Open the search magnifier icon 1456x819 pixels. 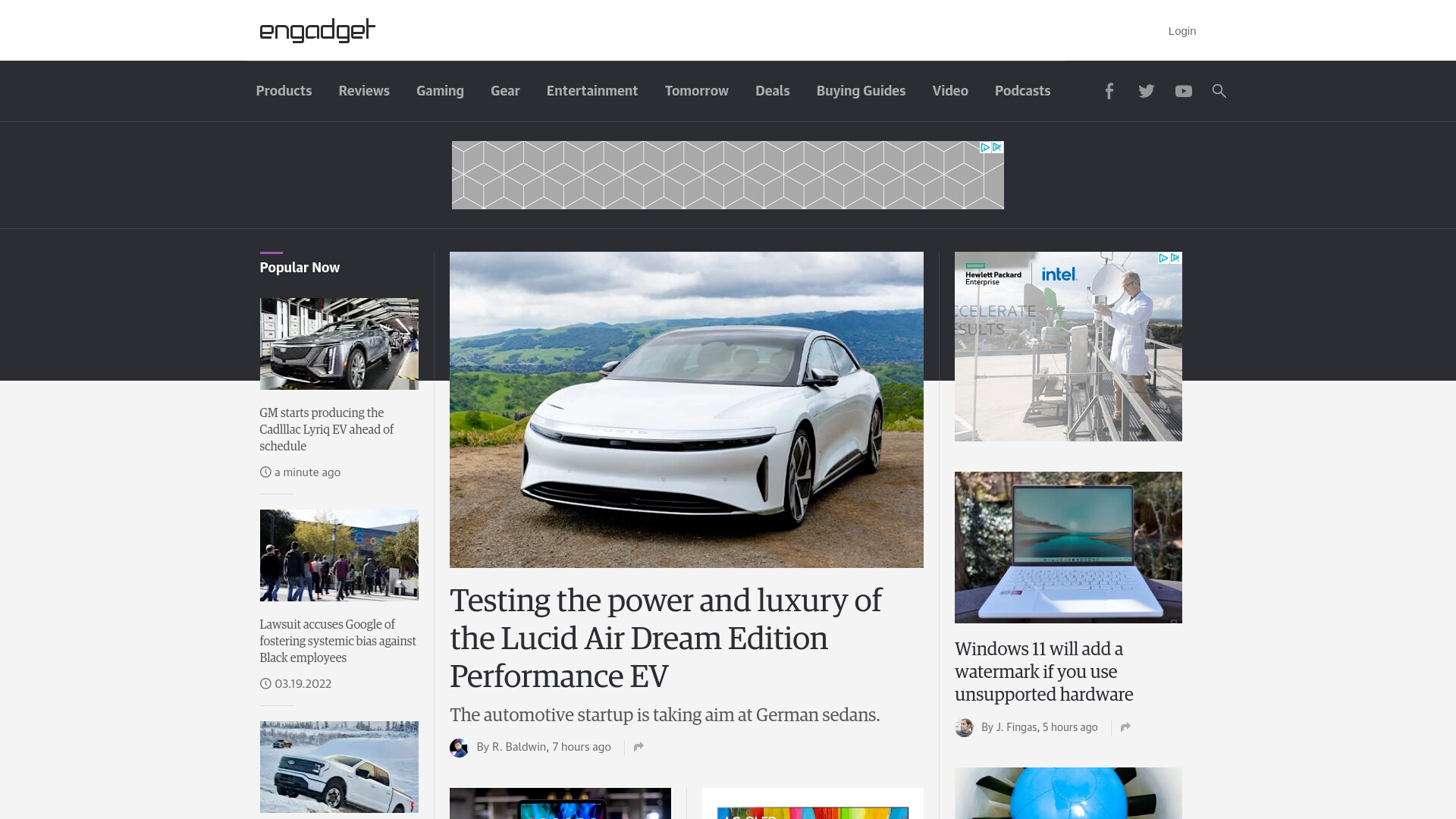(1219, 91)
